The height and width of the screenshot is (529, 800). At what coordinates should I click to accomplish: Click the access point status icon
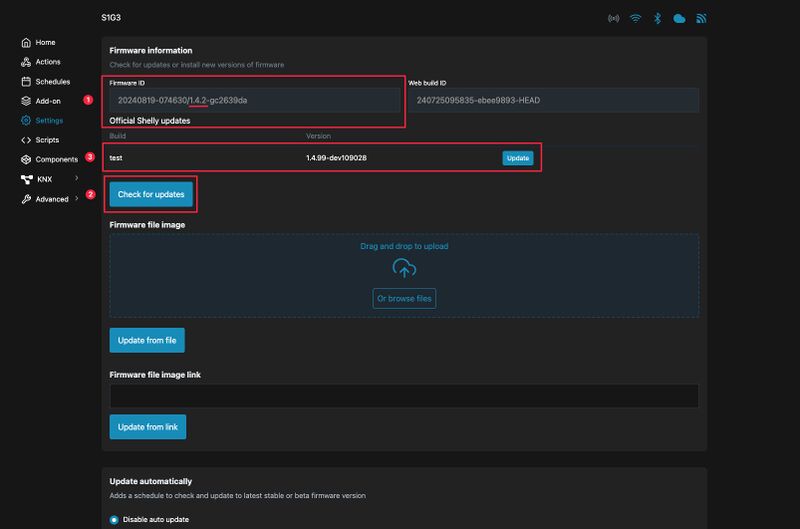click(613, 19)
